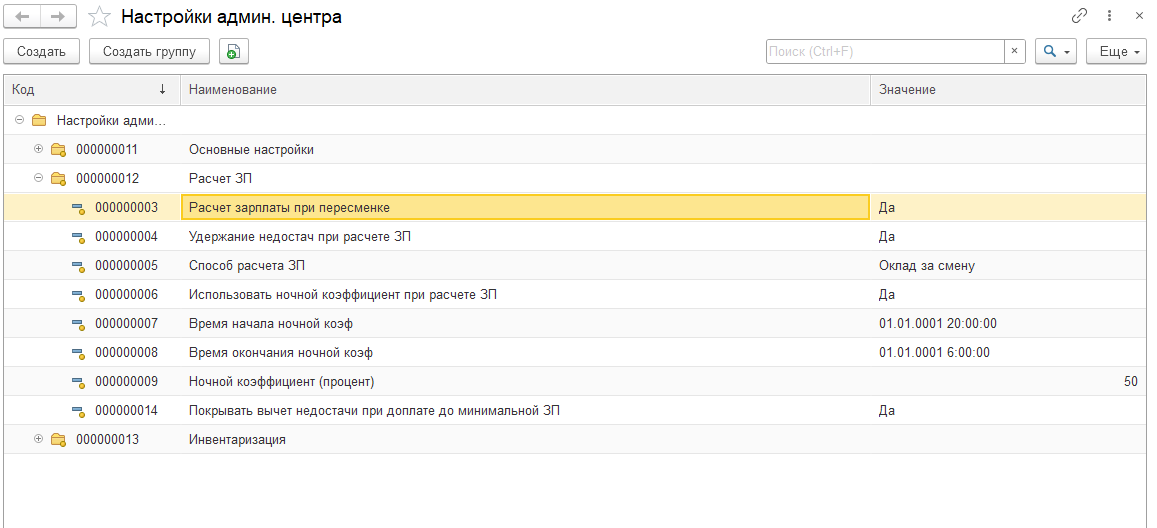Collapse the root Настройки админ folder
Image resolution: width=1157 pixels, height=528 pixels.
tap(20, 121)
